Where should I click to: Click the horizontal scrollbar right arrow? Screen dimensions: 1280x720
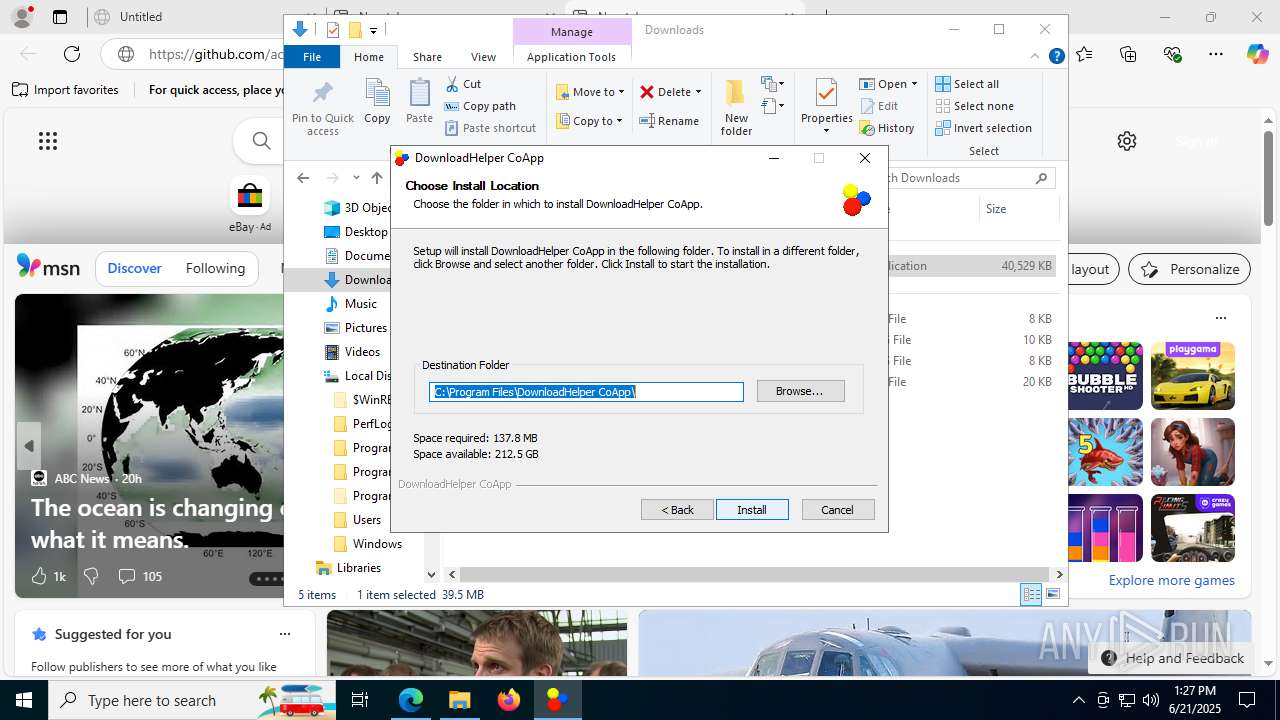[1059, 575]
